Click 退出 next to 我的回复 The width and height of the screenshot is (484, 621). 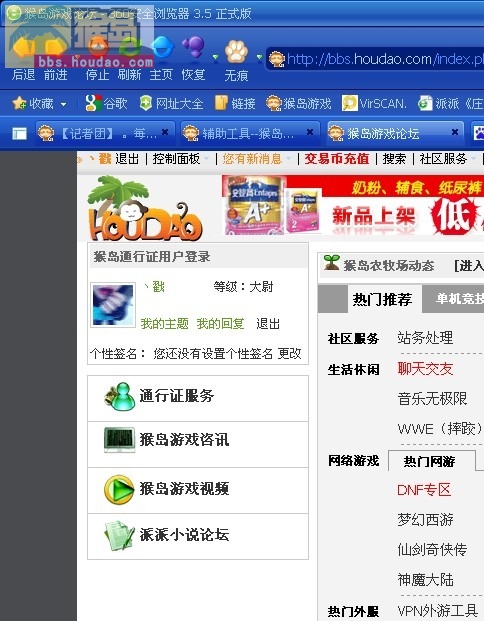[268, 324]
